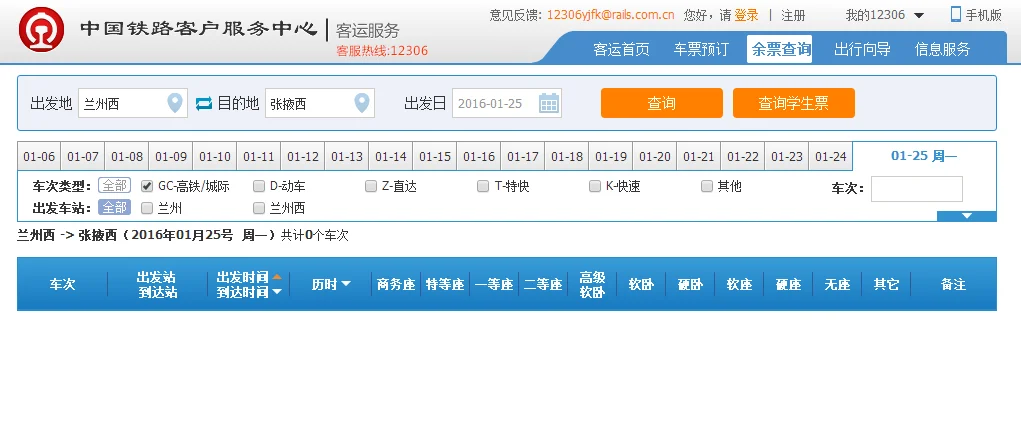Select 全部 for departure station filter
This screenshot has height=435, width=1021.
pos(115,208)
